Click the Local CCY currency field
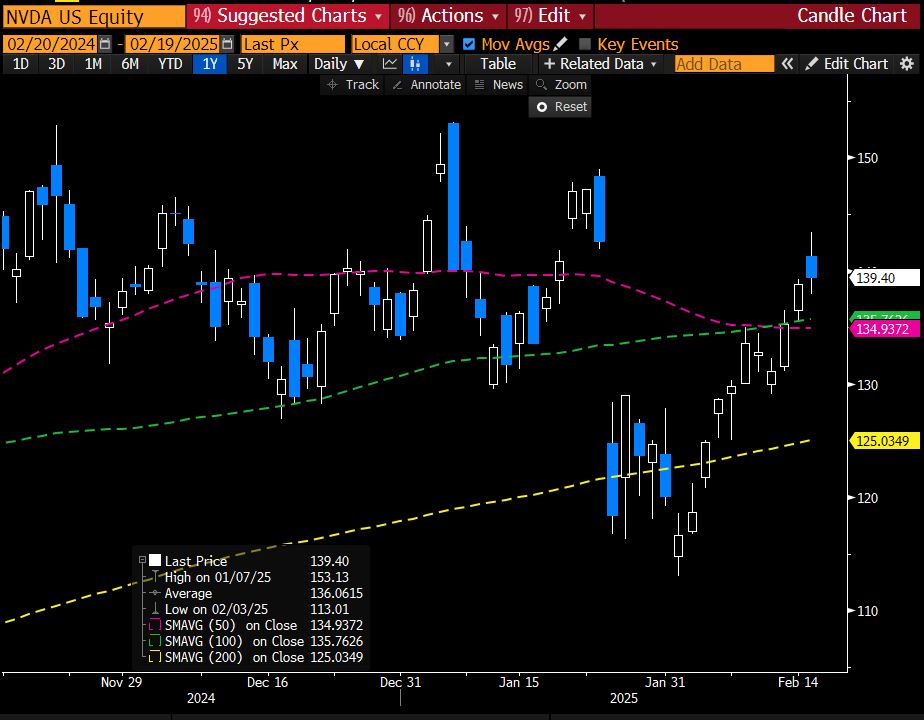 [395, 44]
